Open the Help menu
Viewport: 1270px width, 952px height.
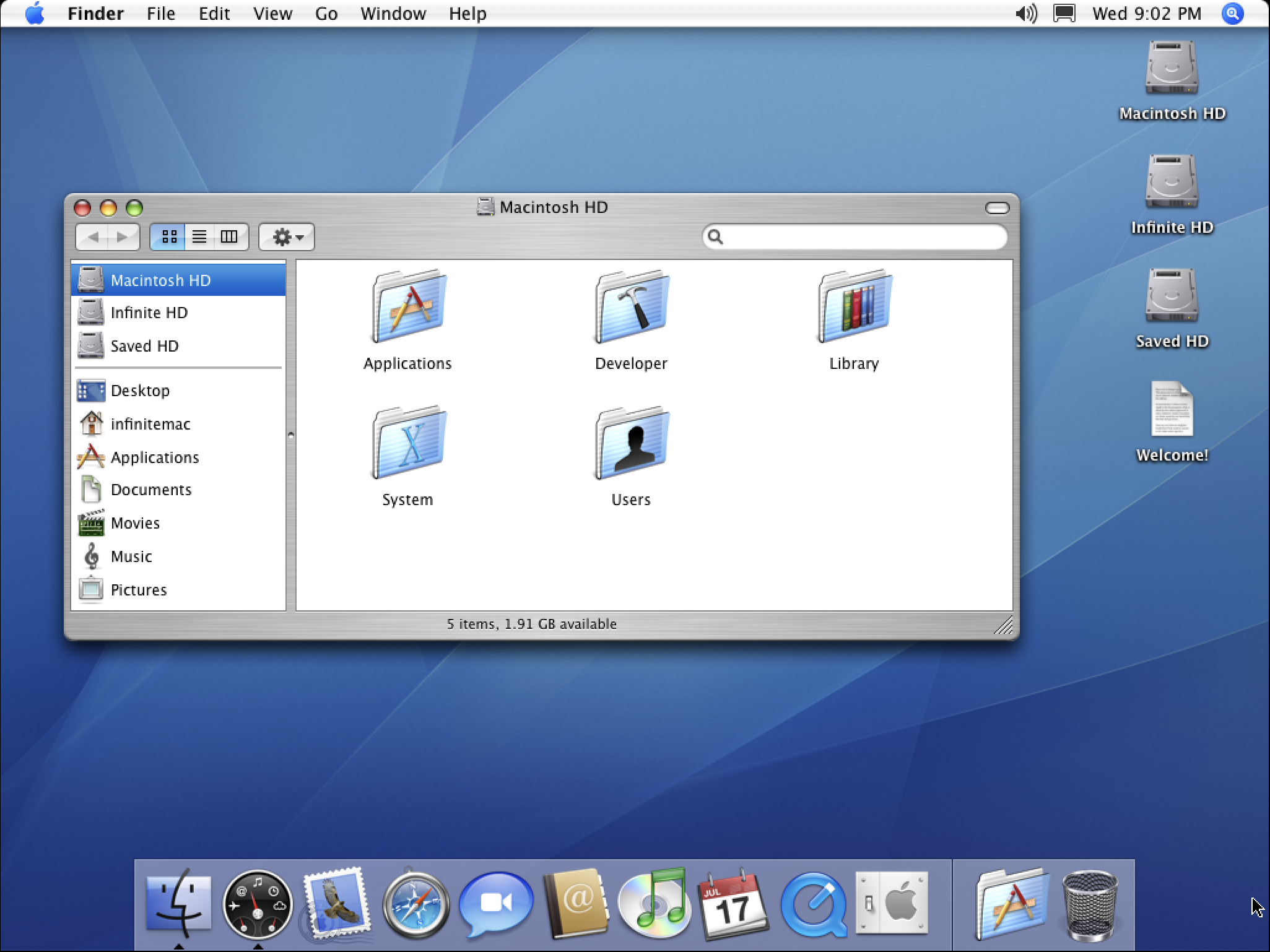468,14
